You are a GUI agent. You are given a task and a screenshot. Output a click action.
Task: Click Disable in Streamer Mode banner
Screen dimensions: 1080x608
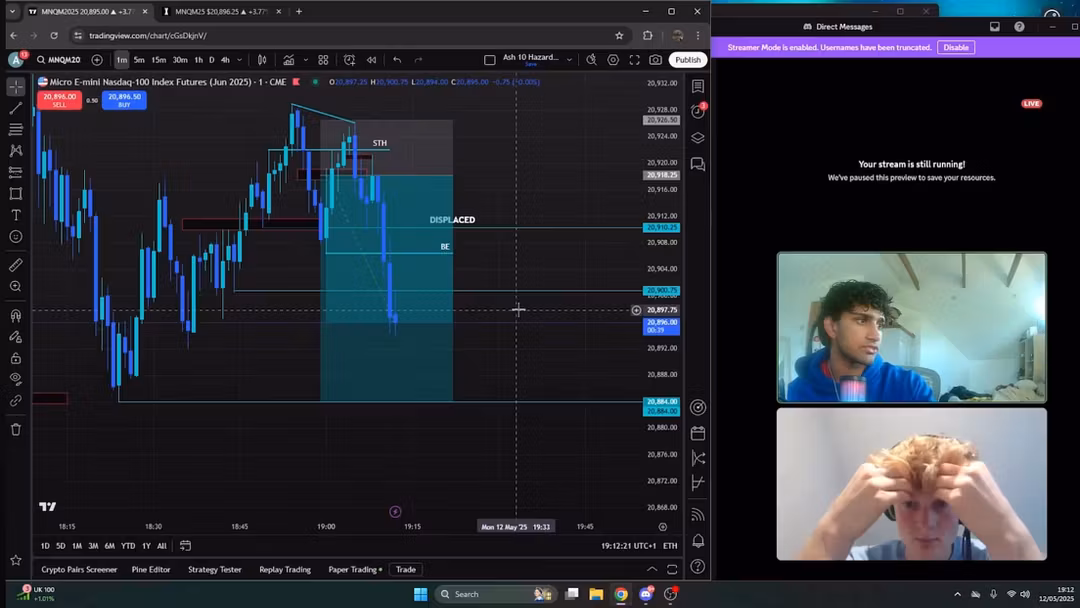pos(955,48)
